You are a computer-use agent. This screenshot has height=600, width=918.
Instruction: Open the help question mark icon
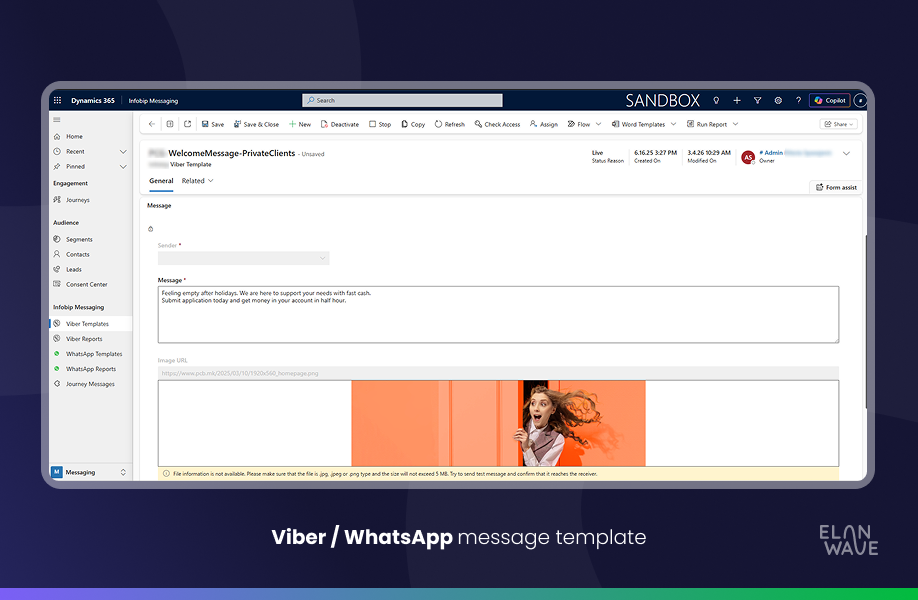pos(798,100)
